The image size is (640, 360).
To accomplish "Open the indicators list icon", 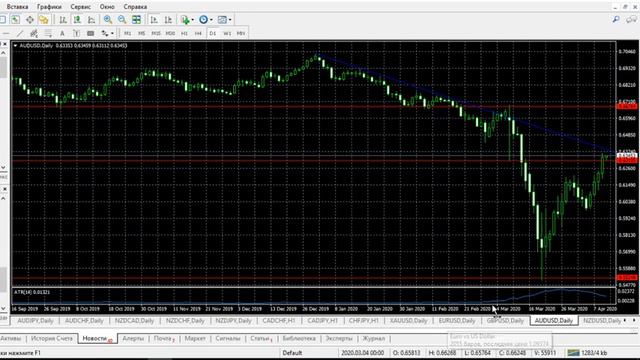I will tap(185, 20).
